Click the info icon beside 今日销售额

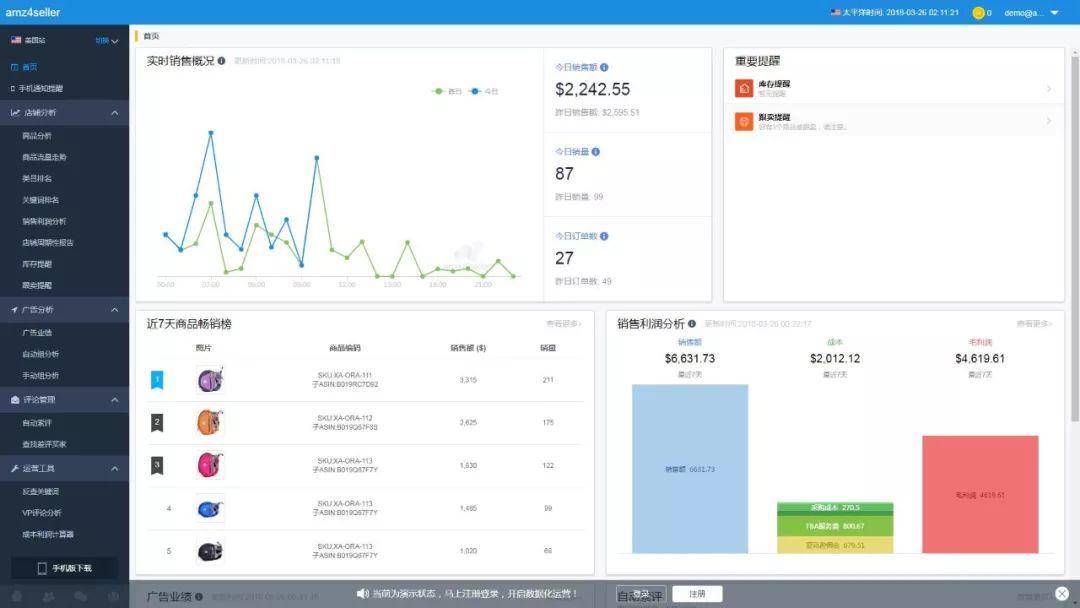(x=604, y=67)
